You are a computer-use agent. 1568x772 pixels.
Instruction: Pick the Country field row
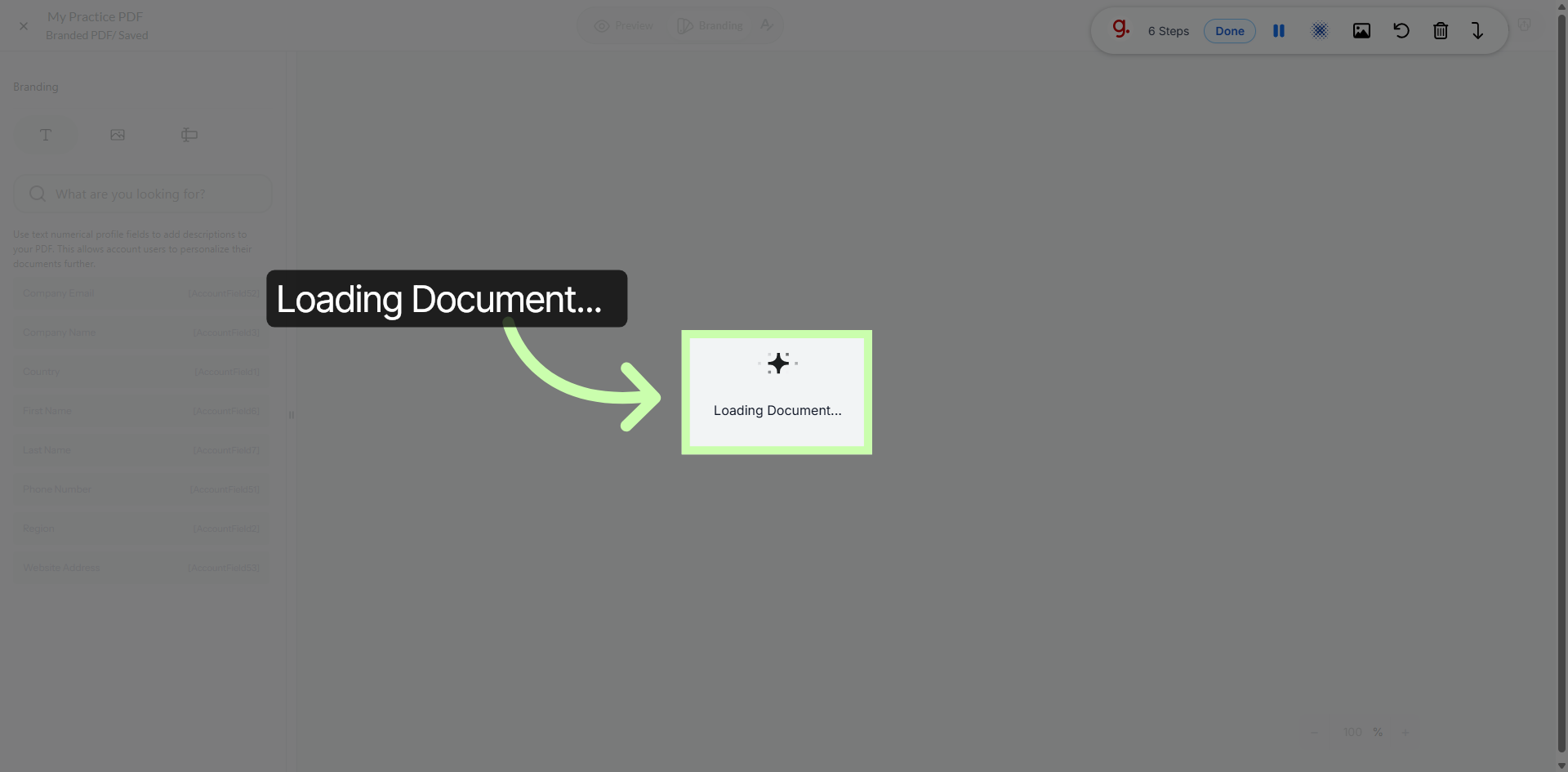[140, 372]
